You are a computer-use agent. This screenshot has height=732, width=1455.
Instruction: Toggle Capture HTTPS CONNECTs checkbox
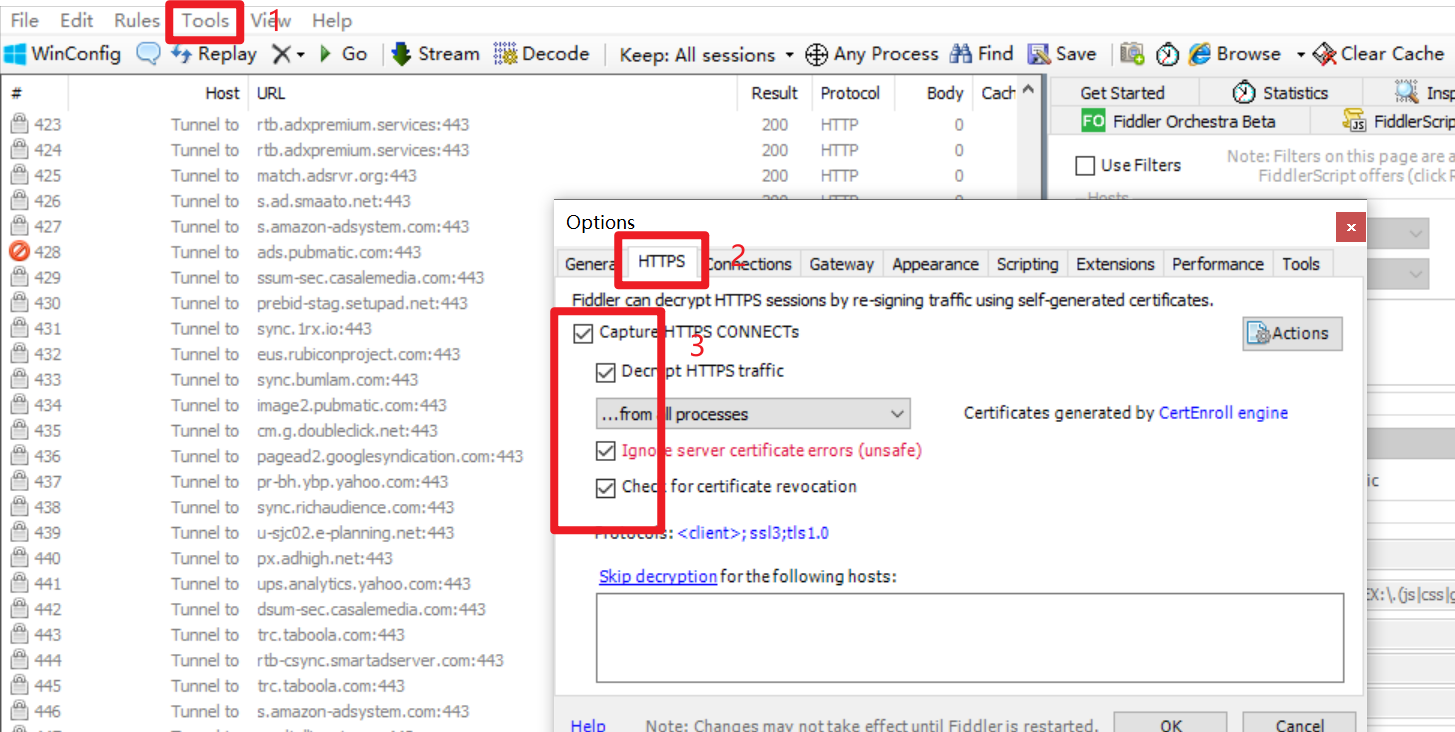point(583,333)
